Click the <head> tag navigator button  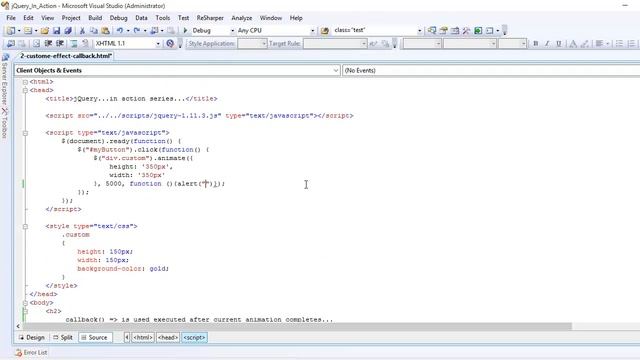click(168, 338)
